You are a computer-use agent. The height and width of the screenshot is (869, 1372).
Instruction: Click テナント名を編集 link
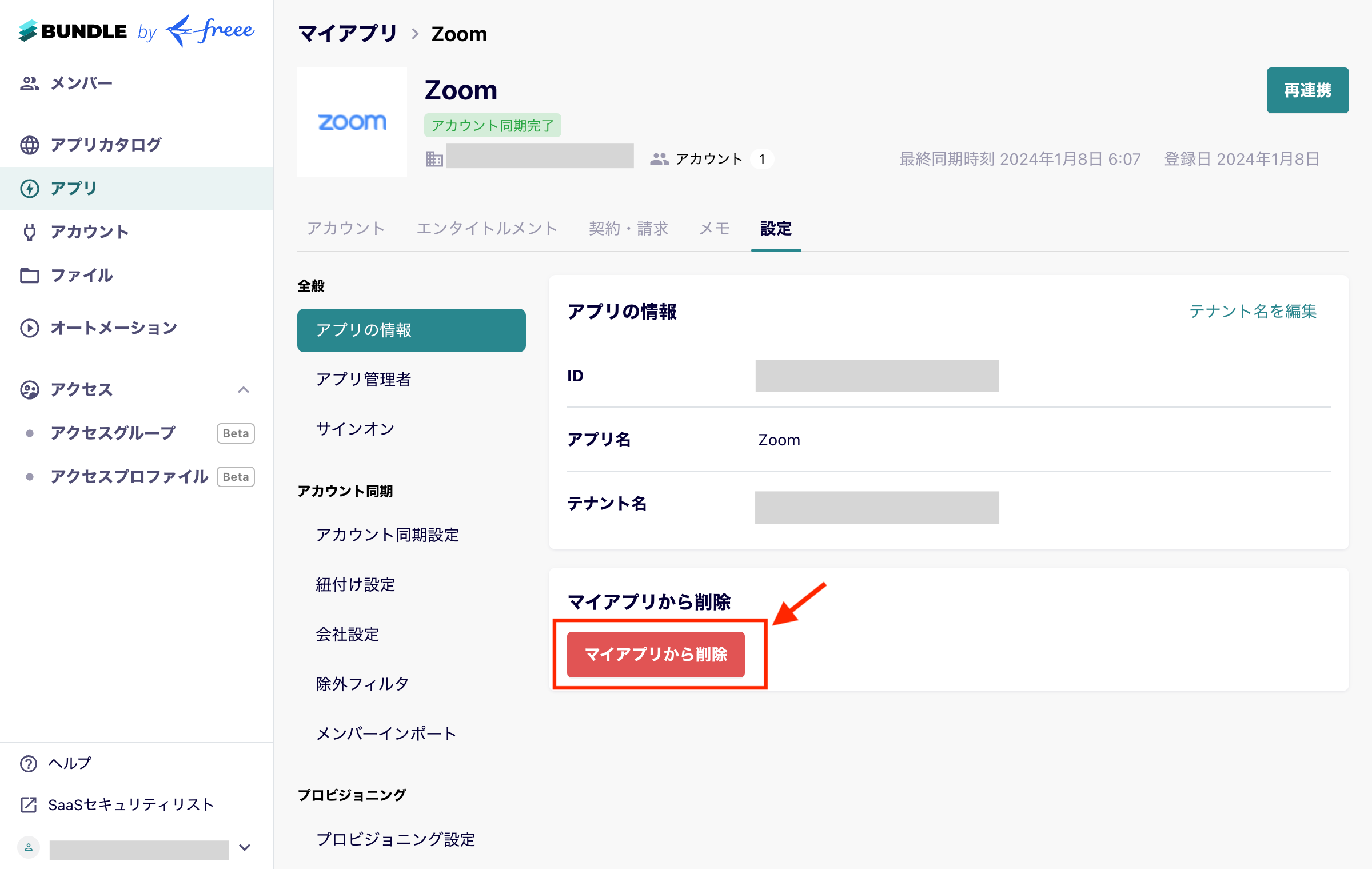pos(1253,311)
